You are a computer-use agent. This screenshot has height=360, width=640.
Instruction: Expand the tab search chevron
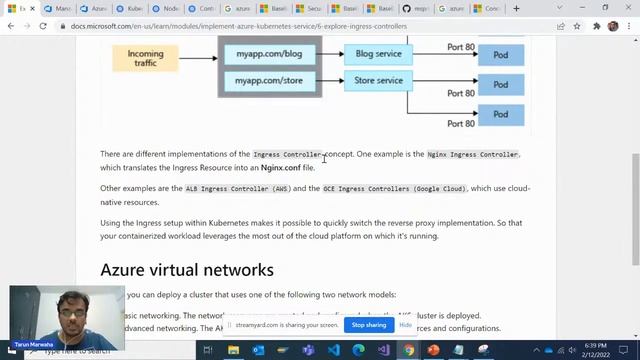560,8
